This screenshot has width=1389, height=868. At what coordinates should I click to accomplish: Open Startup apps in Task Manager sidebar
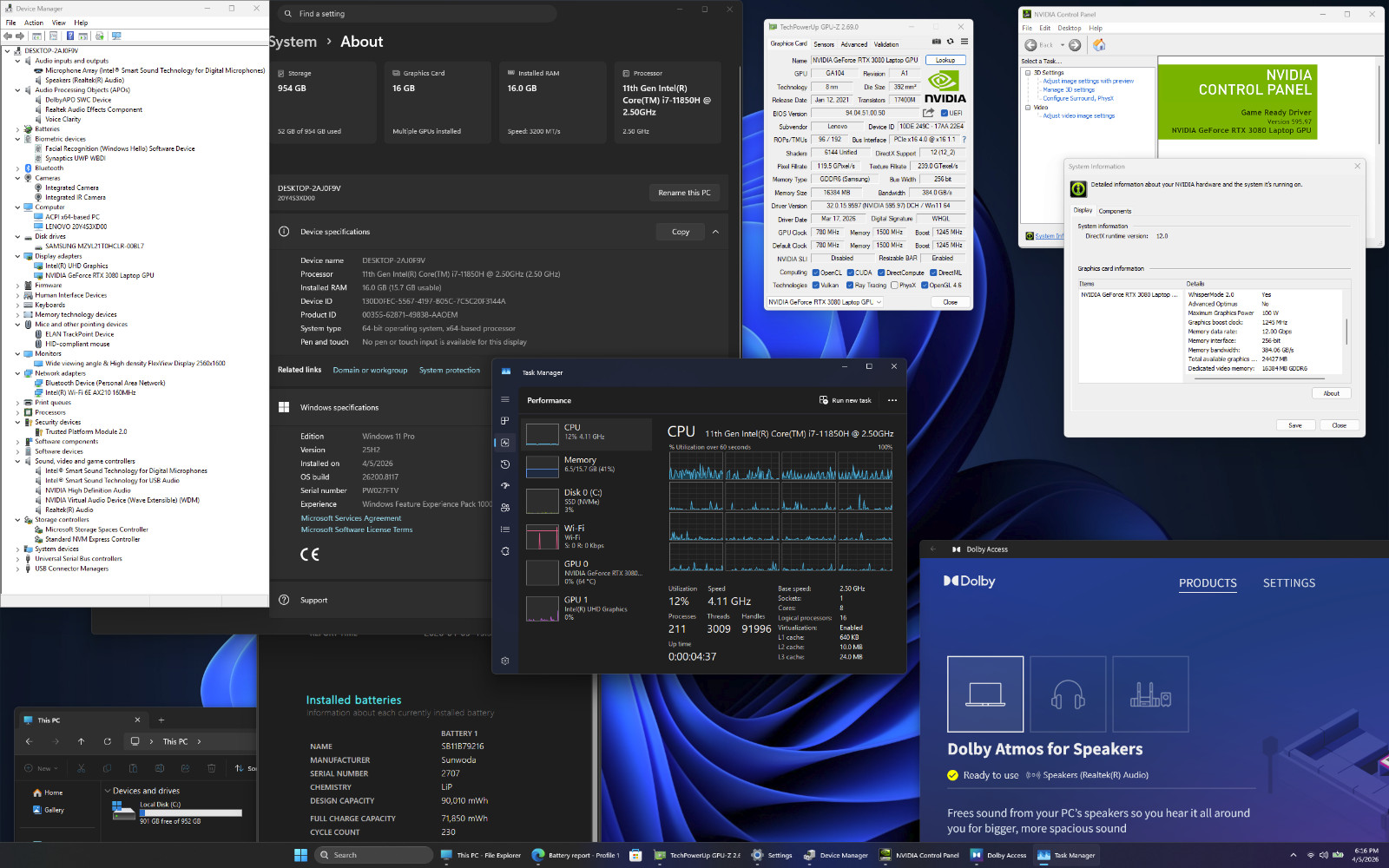(x=504, y=486)
